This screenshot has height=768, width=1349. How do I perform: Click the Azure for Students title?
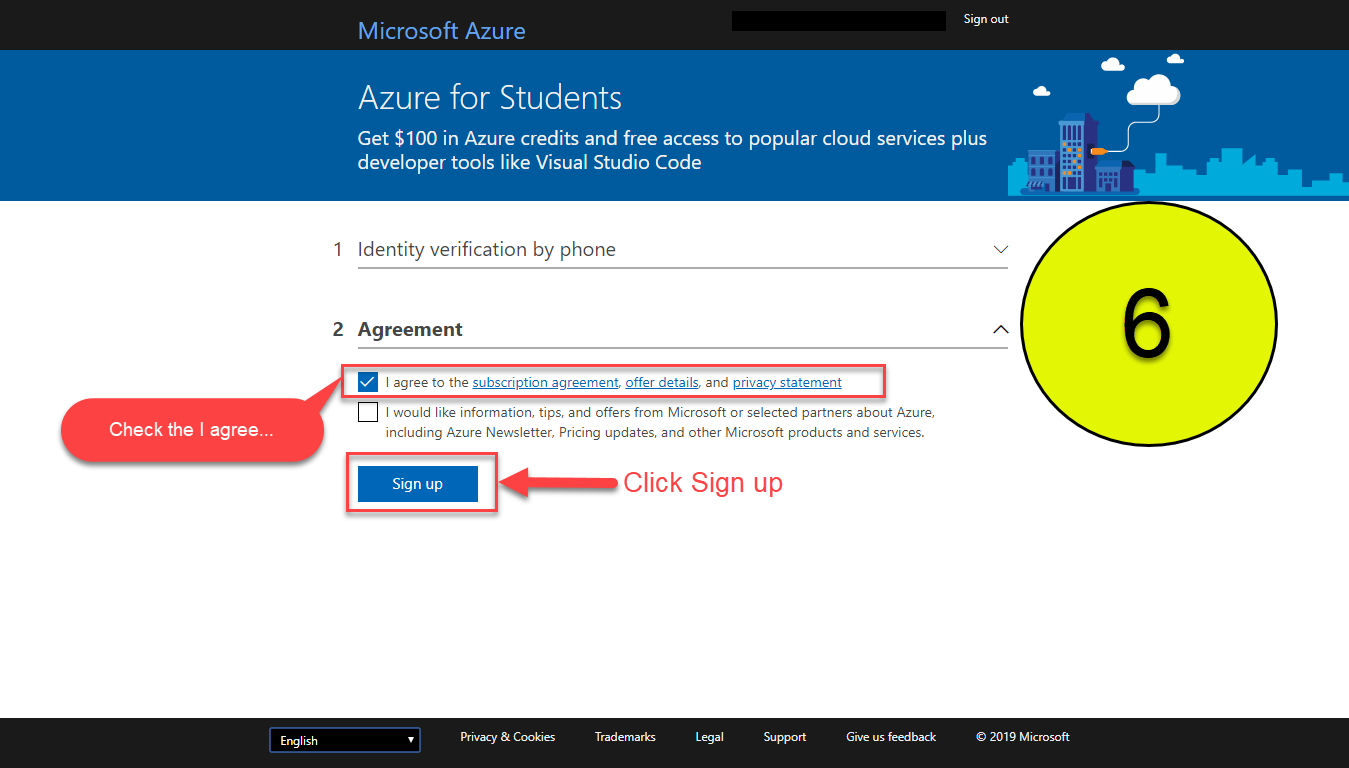[x=490, y=98]
